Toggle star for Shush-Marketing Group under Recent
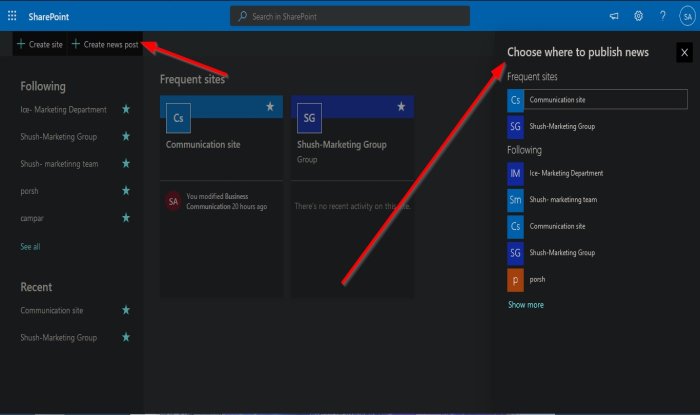 point(126,337)
